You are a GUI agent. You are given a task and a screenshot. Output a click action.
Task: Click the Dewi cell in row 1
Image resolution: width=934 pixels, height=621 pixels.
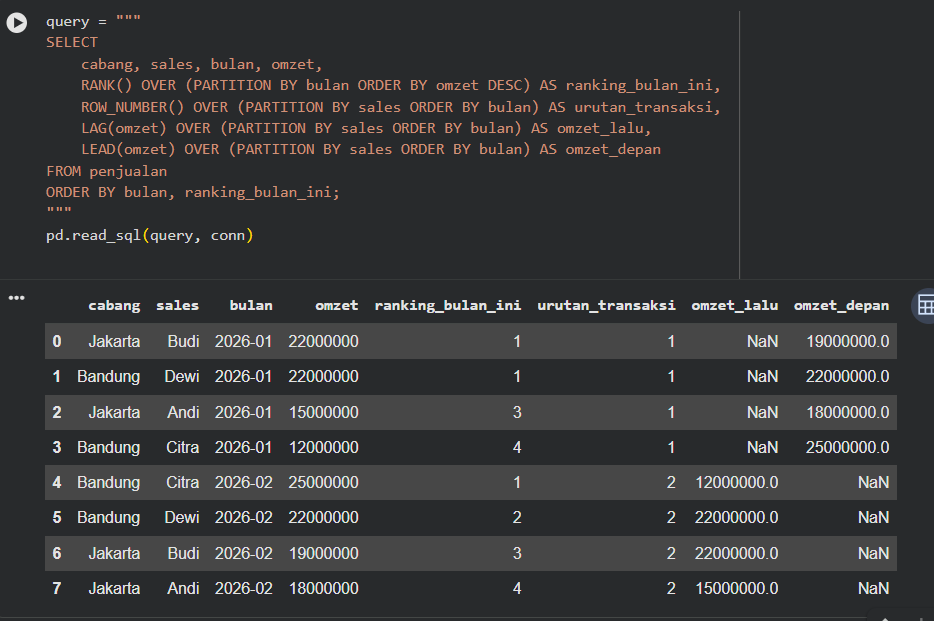coord(182,376)
